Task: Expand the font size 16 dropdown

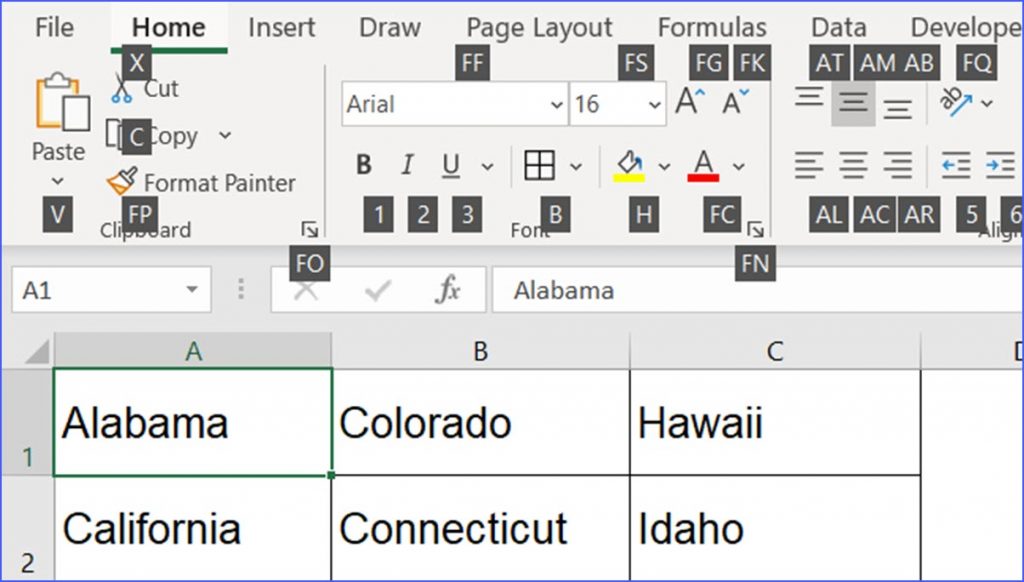Action: click(x=655, y=104)
